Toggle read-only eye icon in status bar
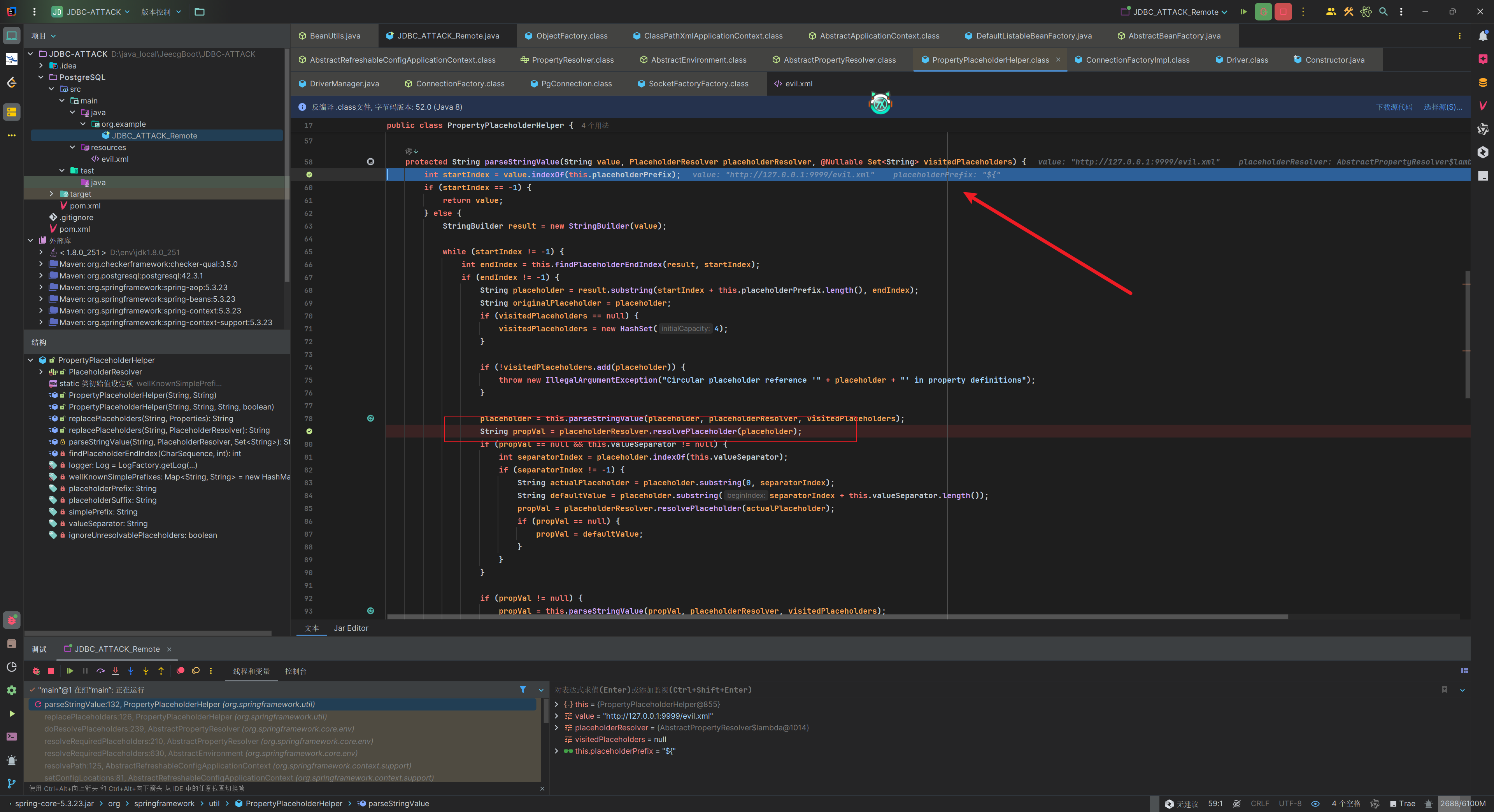1494x812 pixels. tap(1315, 803)
